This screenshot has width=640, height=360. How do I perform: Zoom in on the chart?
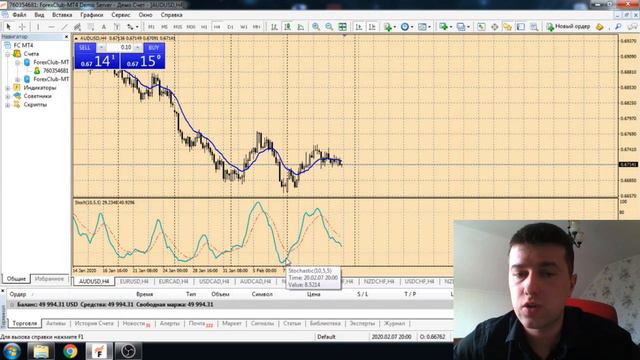point(316,27)
